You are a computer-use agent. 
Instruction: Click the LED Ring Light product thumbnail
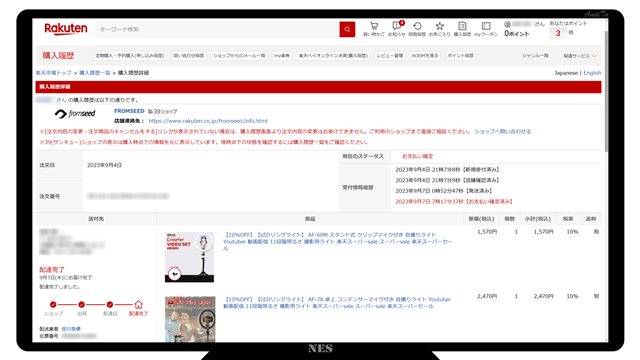[190, 319]
